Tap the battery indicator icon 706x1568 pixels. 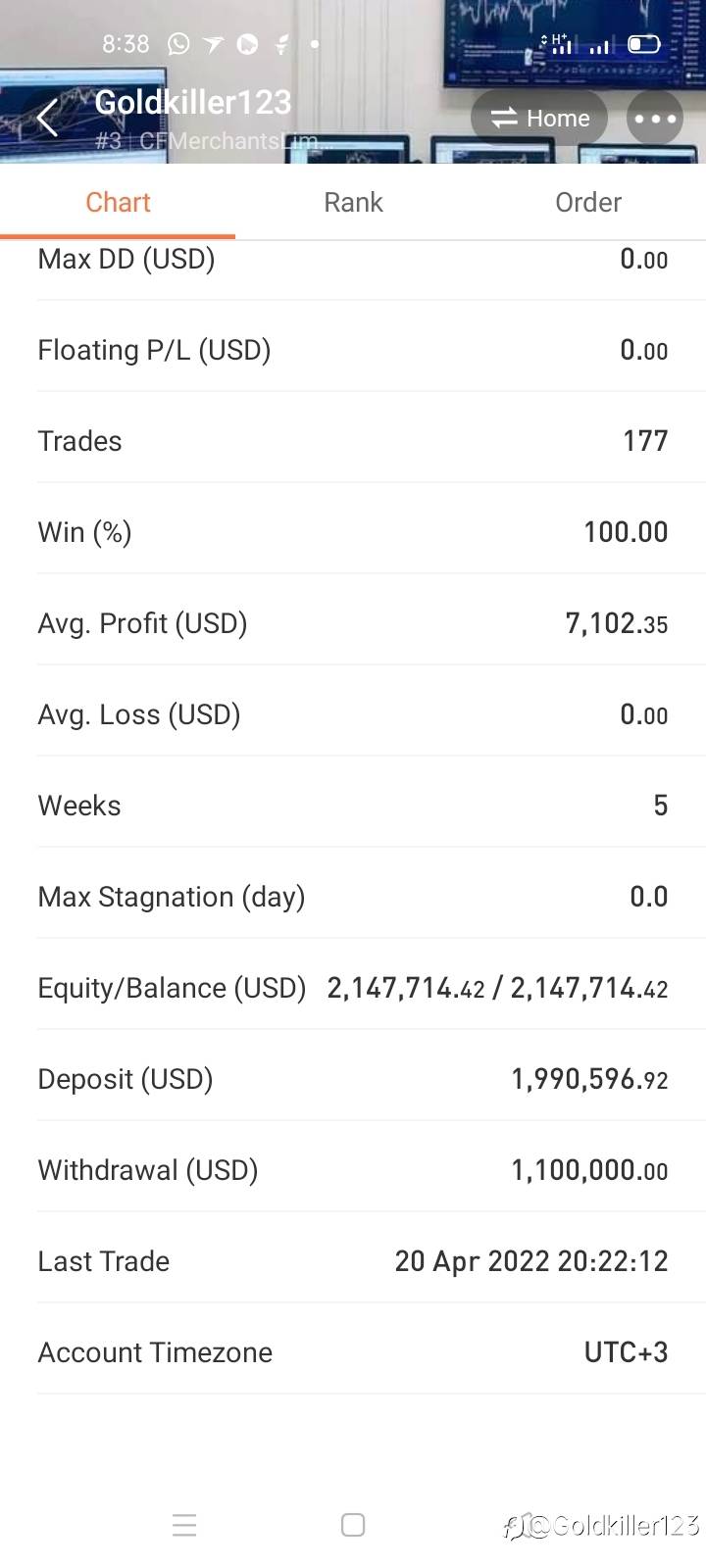[x=643, y=44]
